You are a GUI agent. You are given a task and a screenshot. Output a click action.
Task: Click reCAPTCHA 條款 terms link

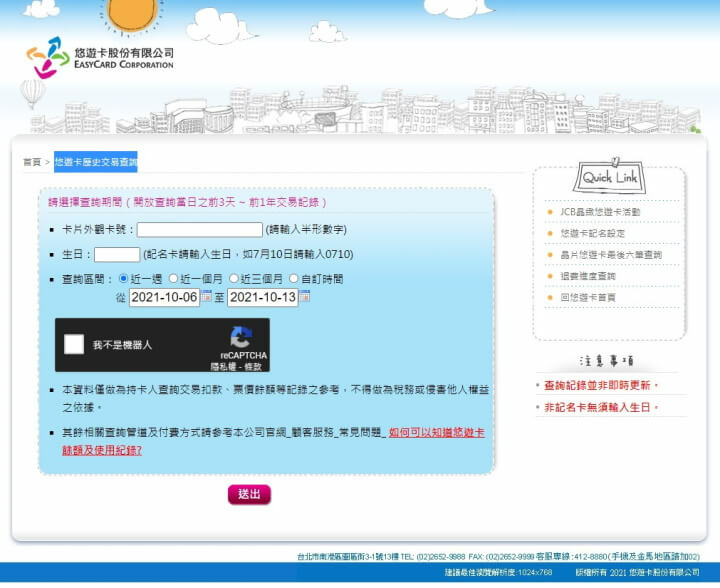pos(253,367)
